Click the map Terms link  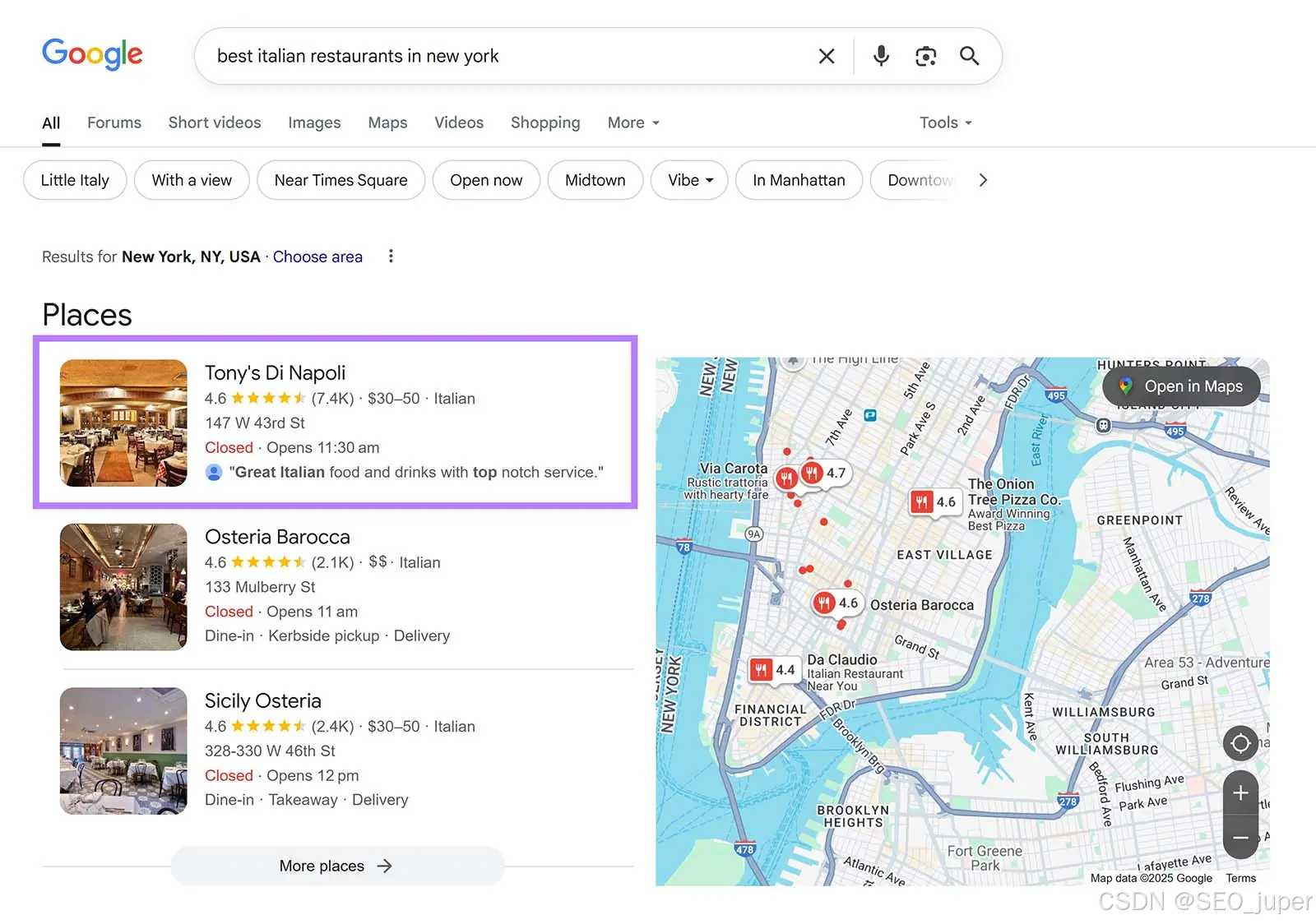pos(1240,878)
